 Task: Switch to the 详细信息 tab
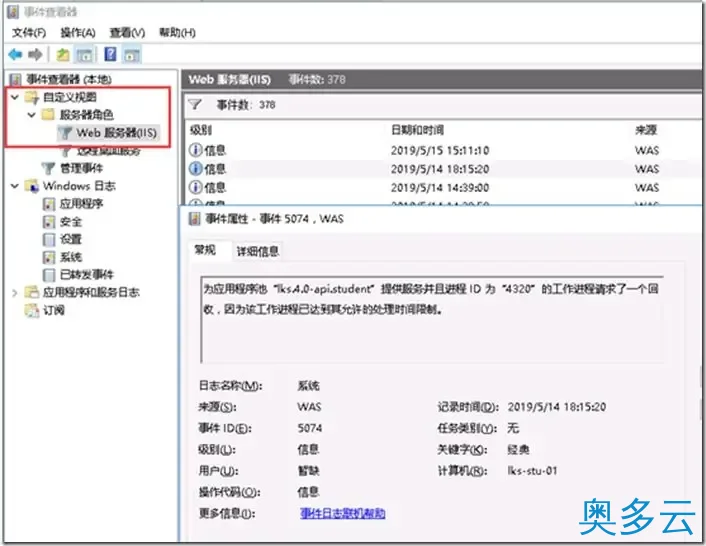pos(258,251)
